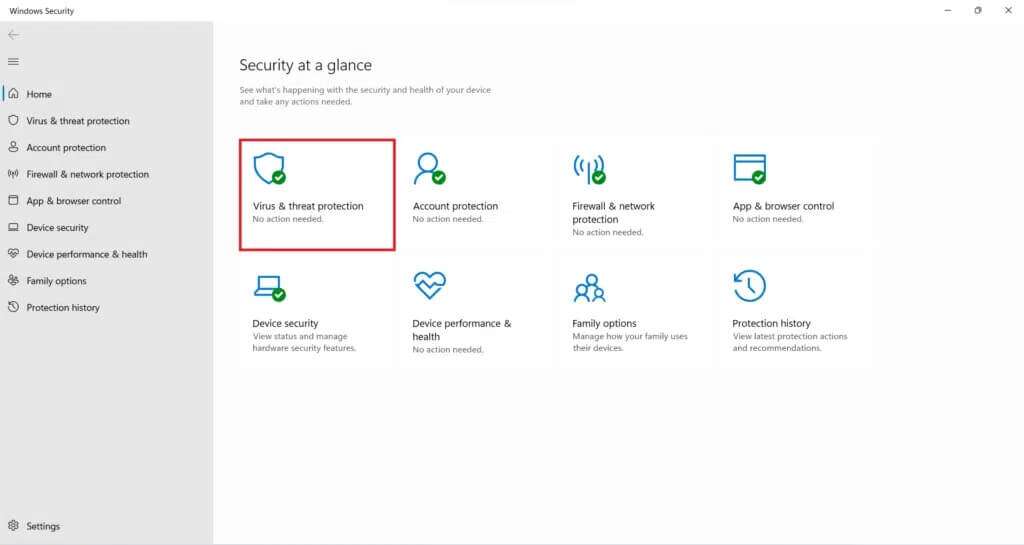Click the Account protection person icon in sidebar
Screen dimensions: 1024x545
(13, 147)
